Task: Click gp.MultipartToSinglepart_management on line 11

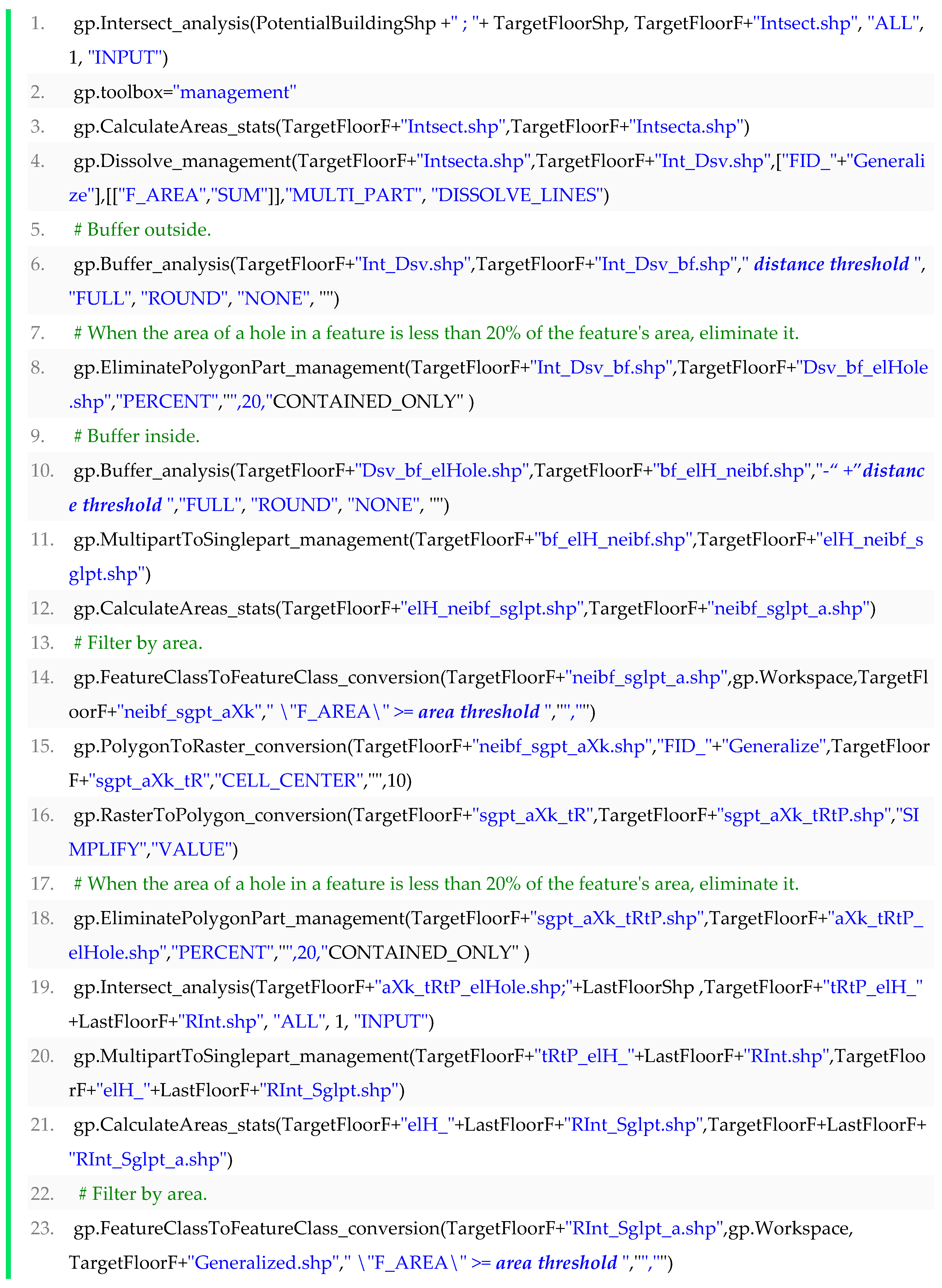Action: (x=241, y=540)
